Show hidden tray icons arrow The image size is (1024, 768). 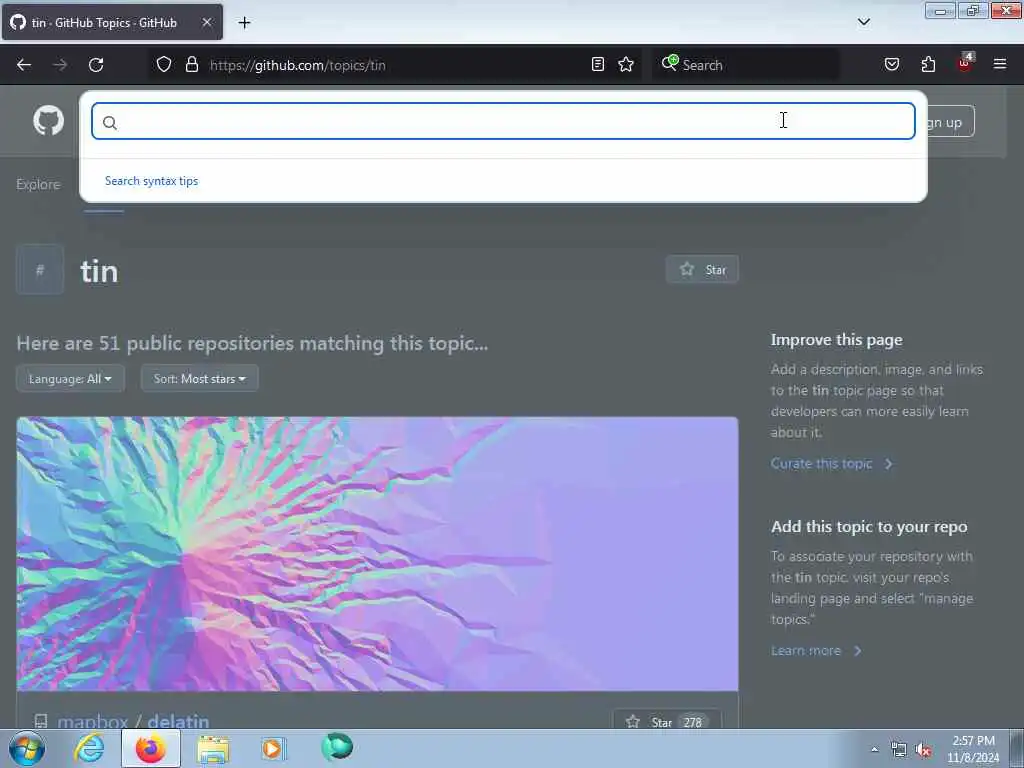(x=874, y=750)
